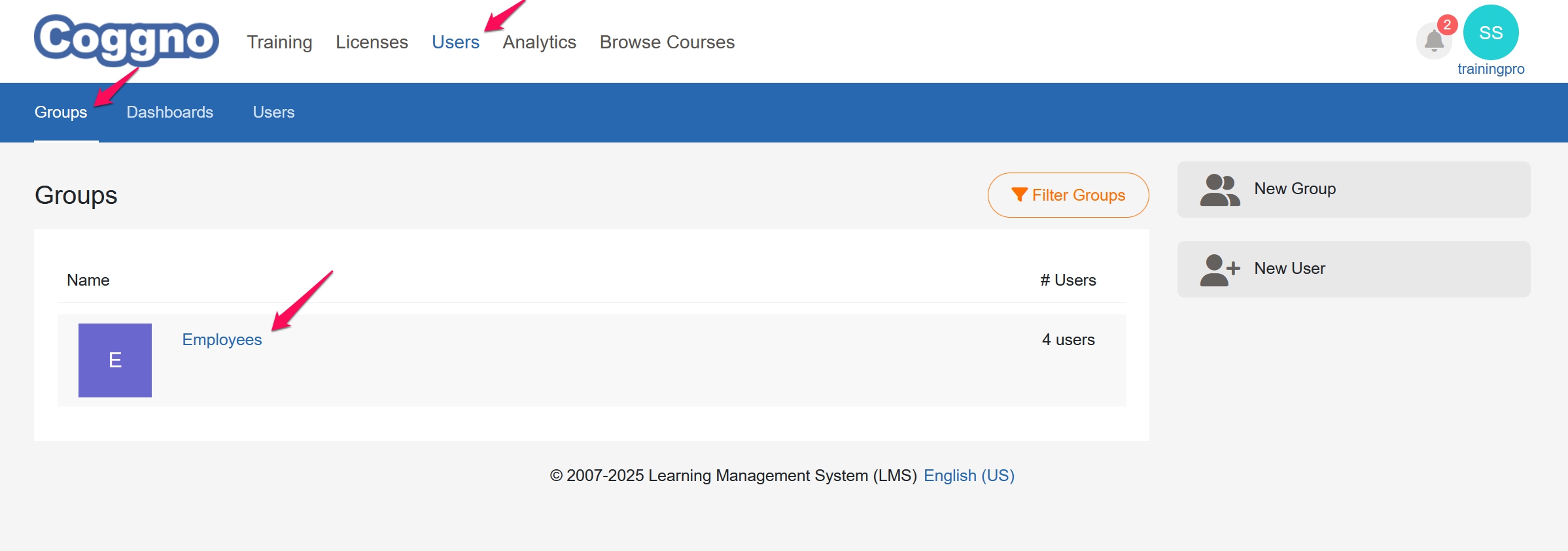Change language via English (US) link
The image size is (1568, 551).
pyautogui.click(x=969, y=476)
